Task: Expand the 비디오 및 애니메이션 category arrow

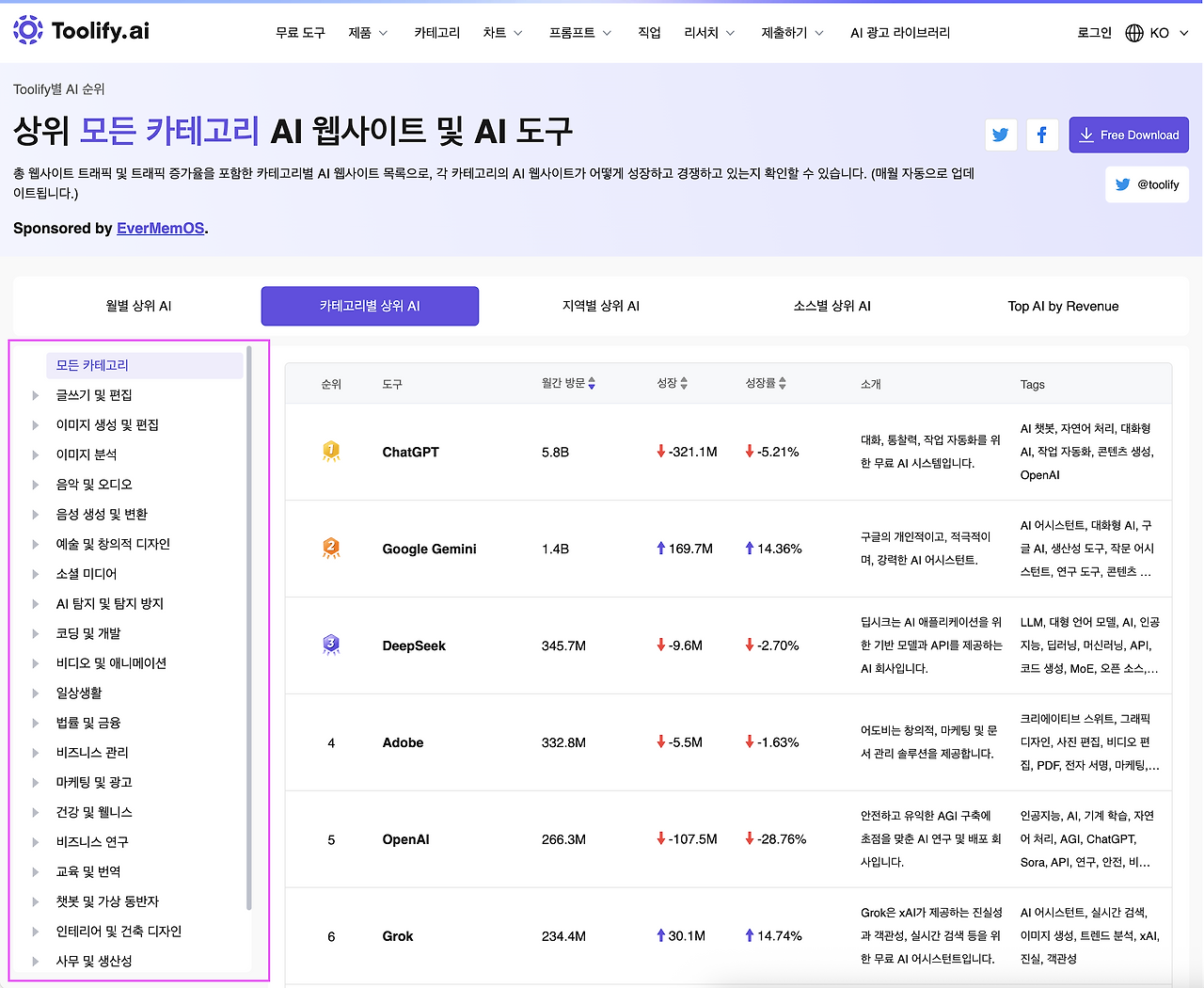Action: coord(36,663)
